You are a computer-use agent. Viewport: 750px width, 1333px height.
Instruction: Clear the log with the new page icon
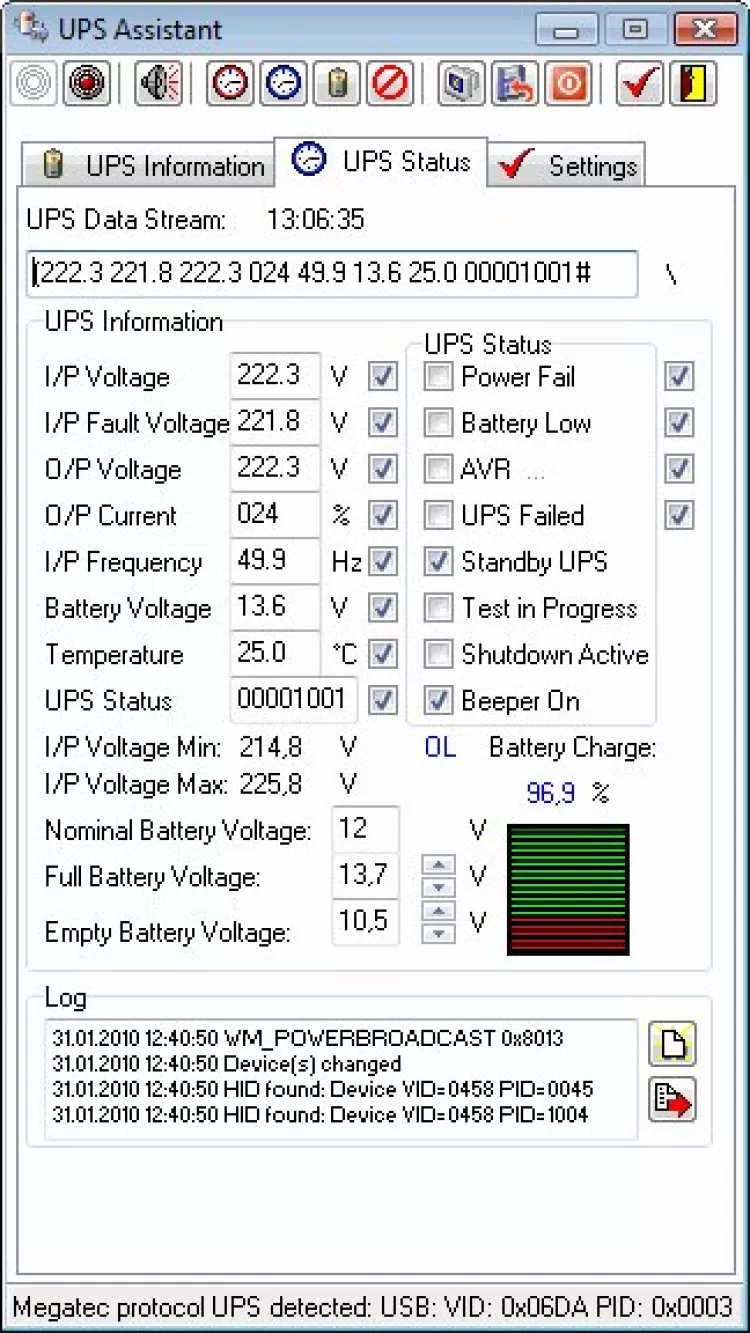point(672,1045)
